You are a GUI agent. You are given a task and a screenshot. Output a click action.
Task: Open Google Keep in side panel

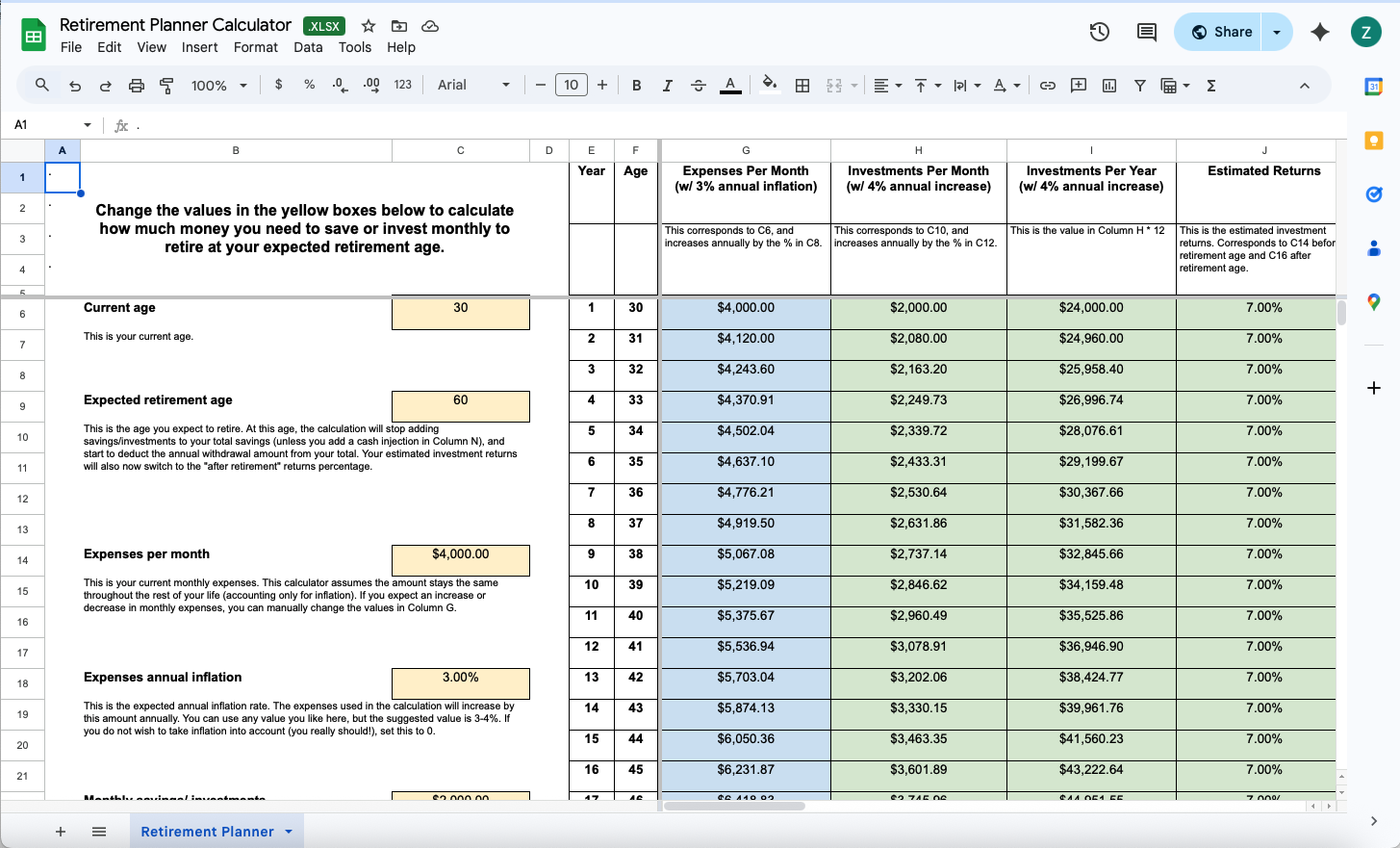[x=1373, y=141]
